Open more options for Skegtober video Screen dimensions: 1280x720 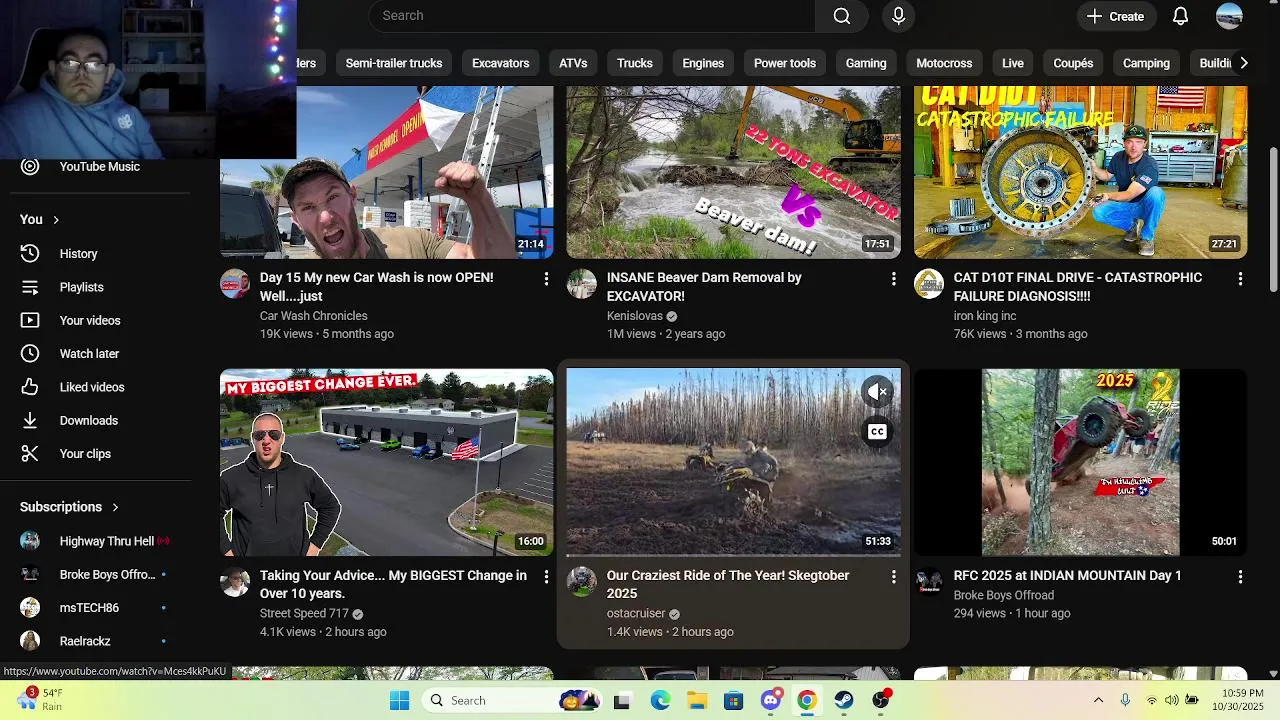pos(893,577)
